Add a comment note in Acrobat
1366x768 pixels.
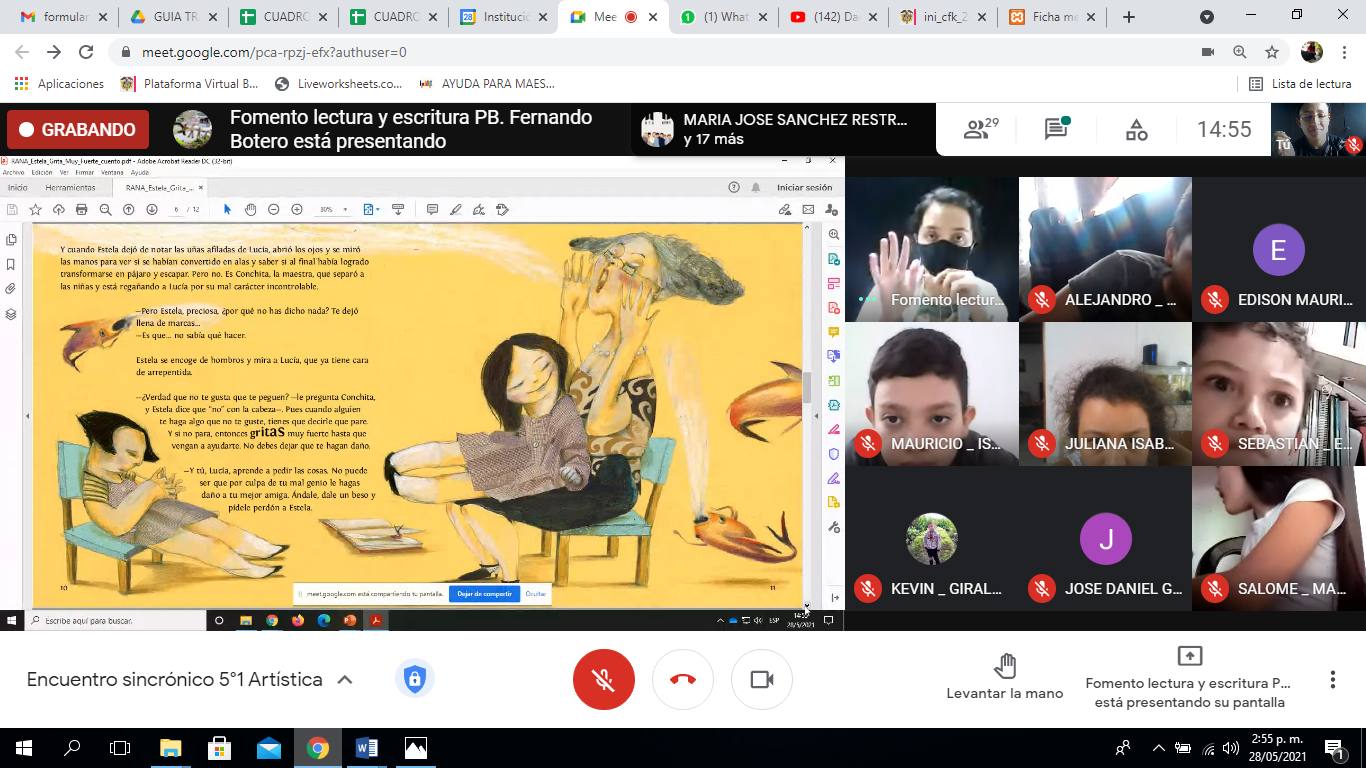(x=432, y=209)
